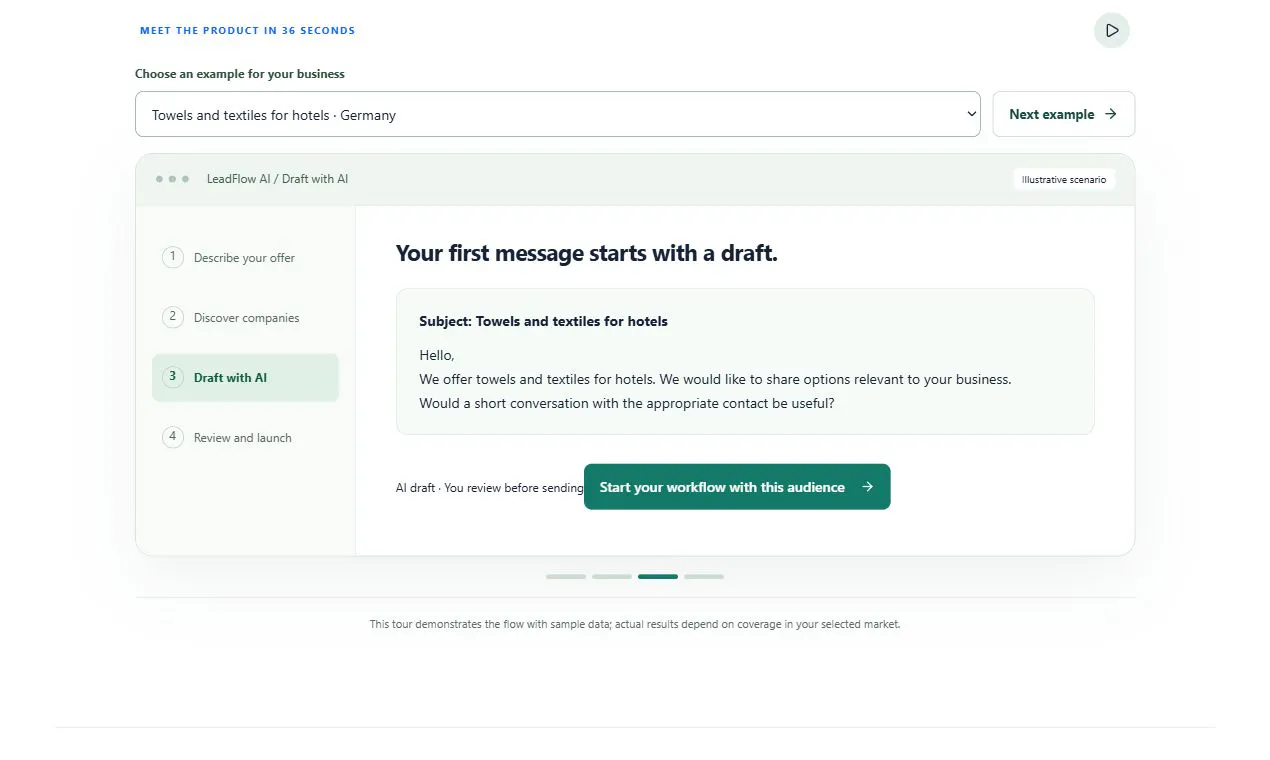
Task: Click the Illustrative scenario badge
Action: pos(1064,180)
